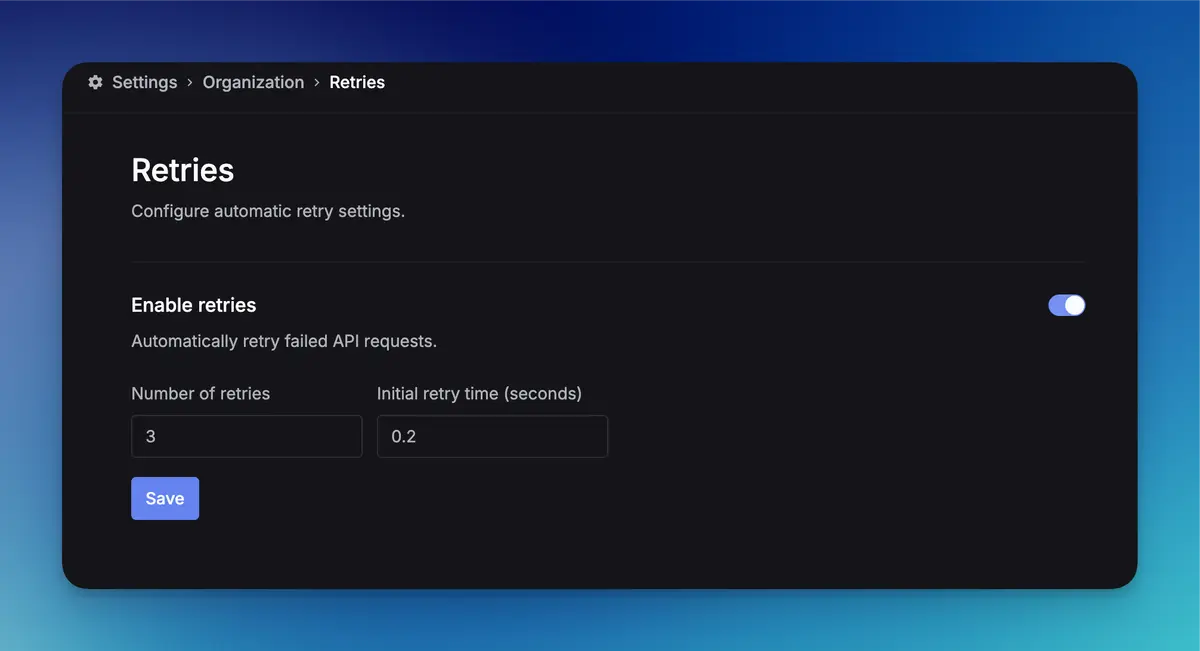Image resolution: width=1200 pixels, height=651 pixels.
Task: Click the 'Number of retries' field label
Action: (x=201, y=394)
